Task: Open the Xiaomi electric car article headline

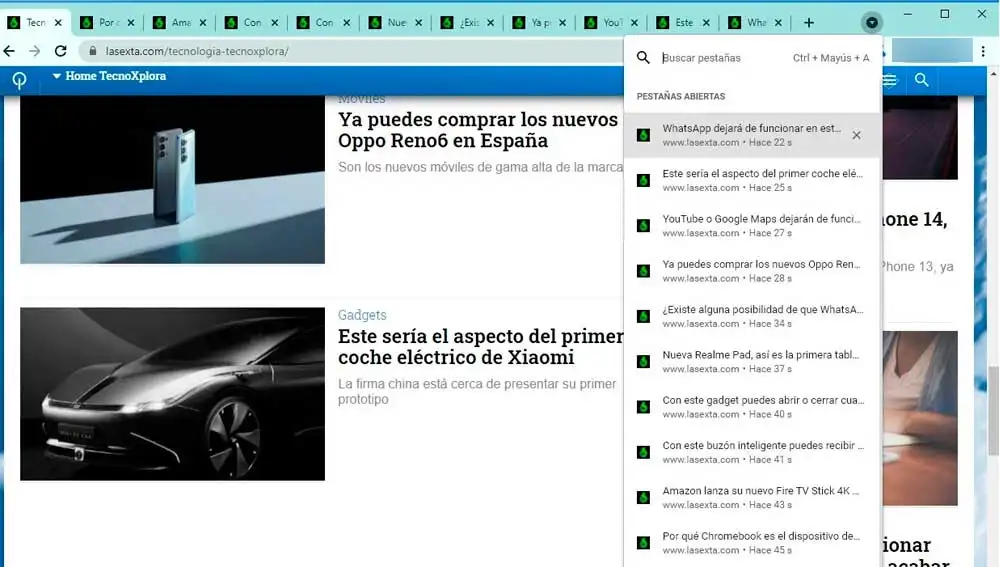Action: (481, 347)
